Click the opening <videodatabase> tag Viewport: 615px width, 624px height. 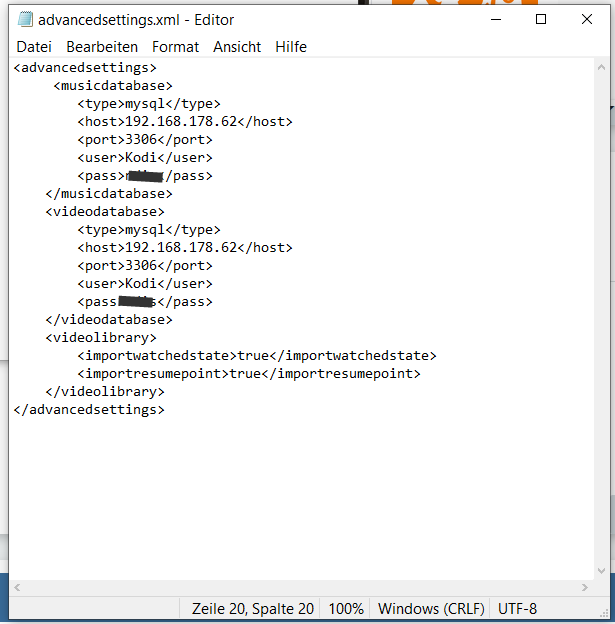[x=105, y=212]
